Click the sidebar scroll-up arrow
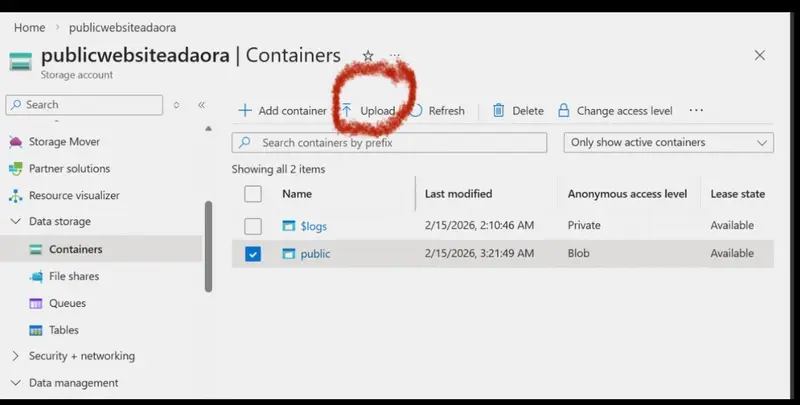The image size is (800, 405). 208,129
